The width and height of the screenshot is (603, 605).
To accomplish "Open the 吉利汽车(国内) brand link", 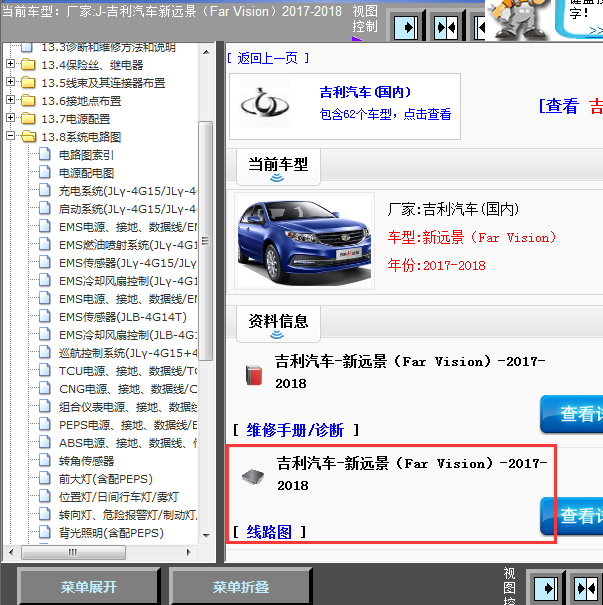I will pos(365,92).
